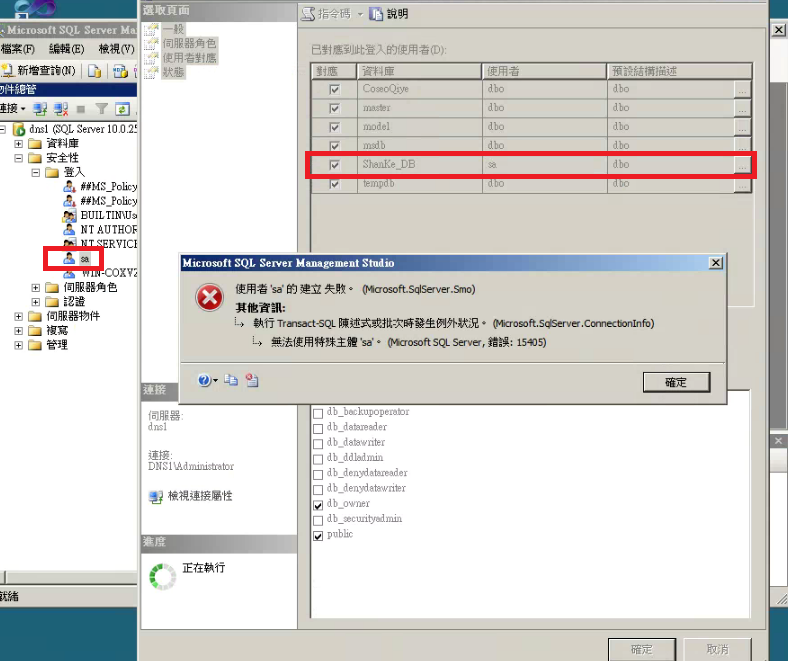
Task: Click the help icon in error dialog
Action: (x=204, y=380)
